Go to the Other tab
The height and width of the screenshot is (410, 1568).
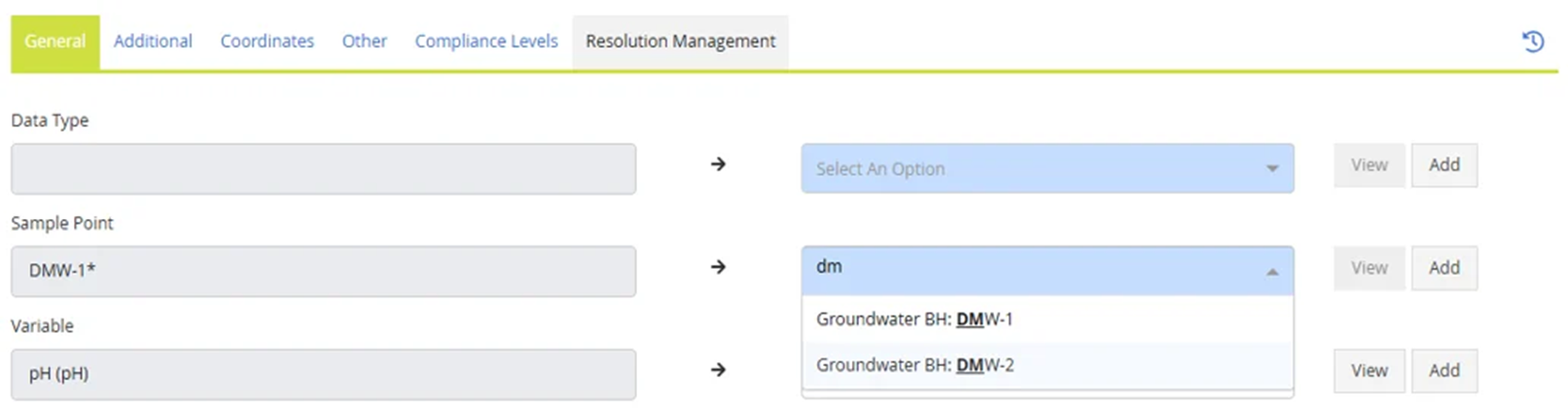coord(364,42)
